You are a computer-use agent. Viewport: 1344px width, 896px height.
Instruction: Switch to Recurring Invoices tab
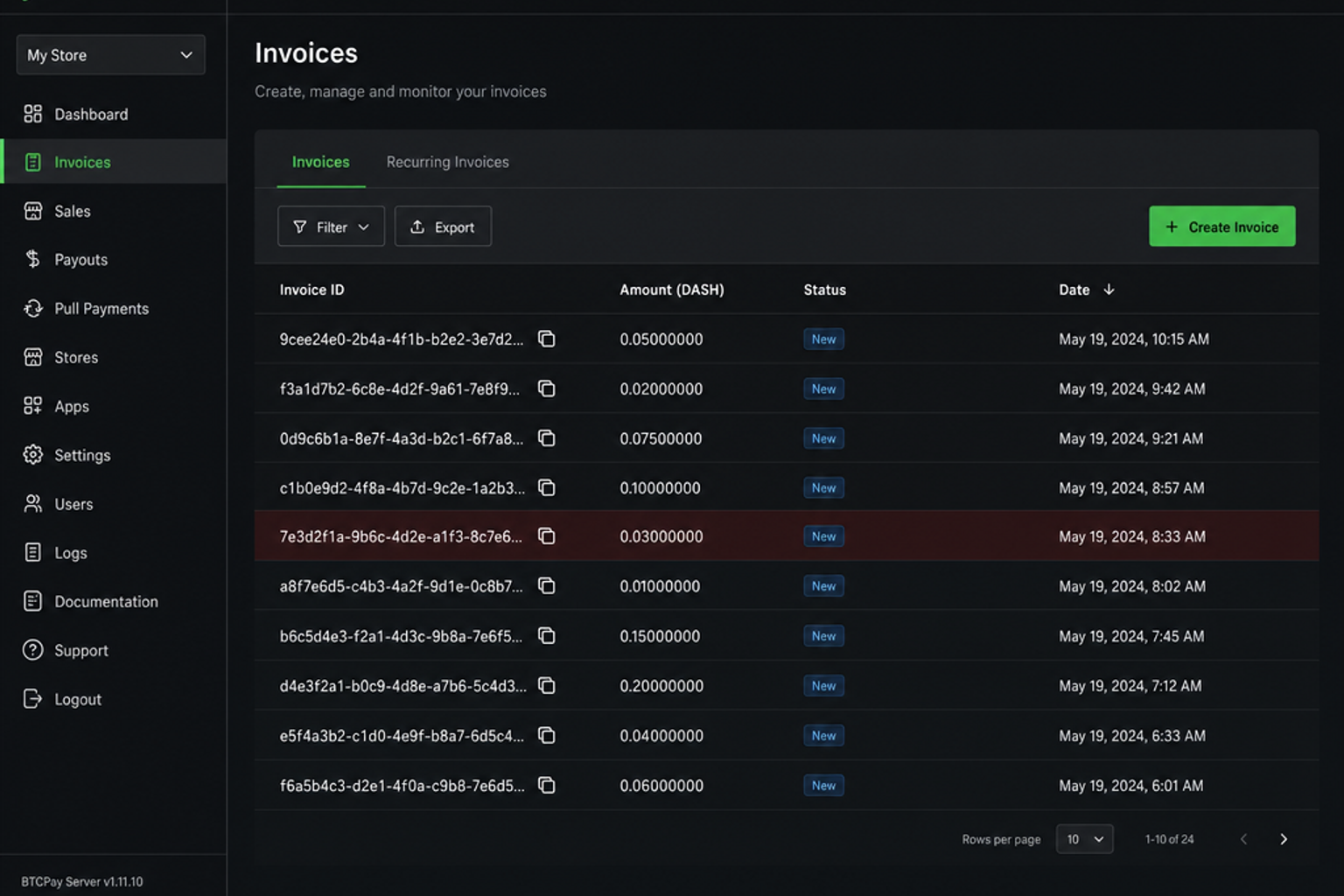coord(447,162)
